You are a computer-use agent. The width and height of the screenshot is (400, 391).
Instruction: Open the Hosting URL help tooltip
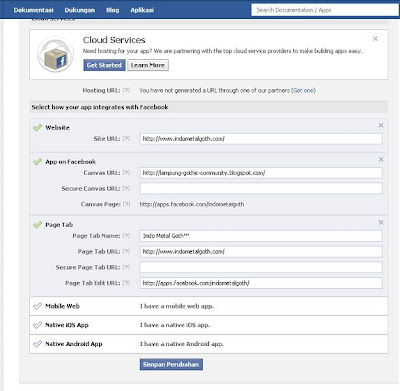tap(126, 90)
